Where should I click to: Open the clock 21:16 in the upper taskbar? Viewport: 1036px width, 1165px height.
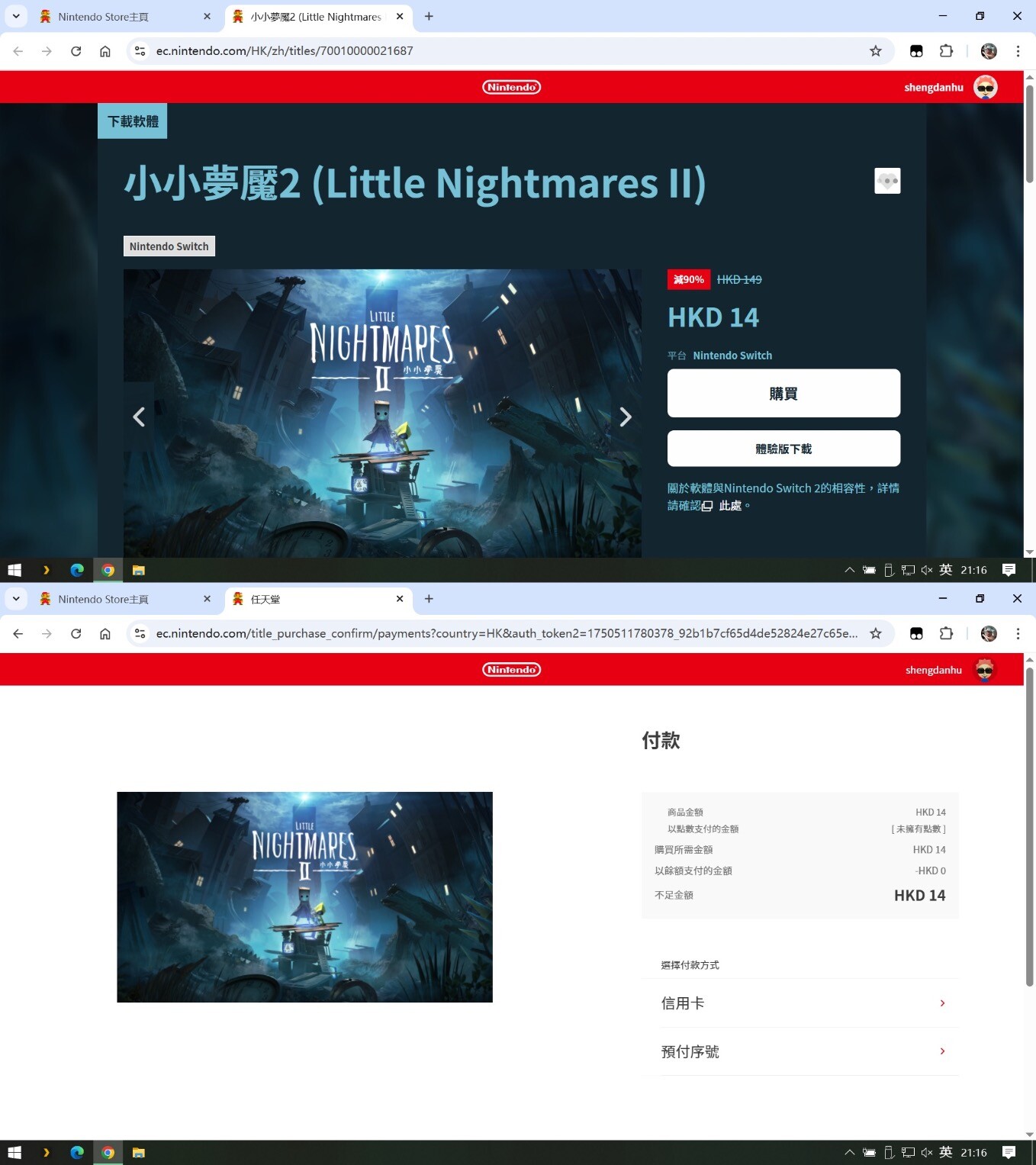974,570
